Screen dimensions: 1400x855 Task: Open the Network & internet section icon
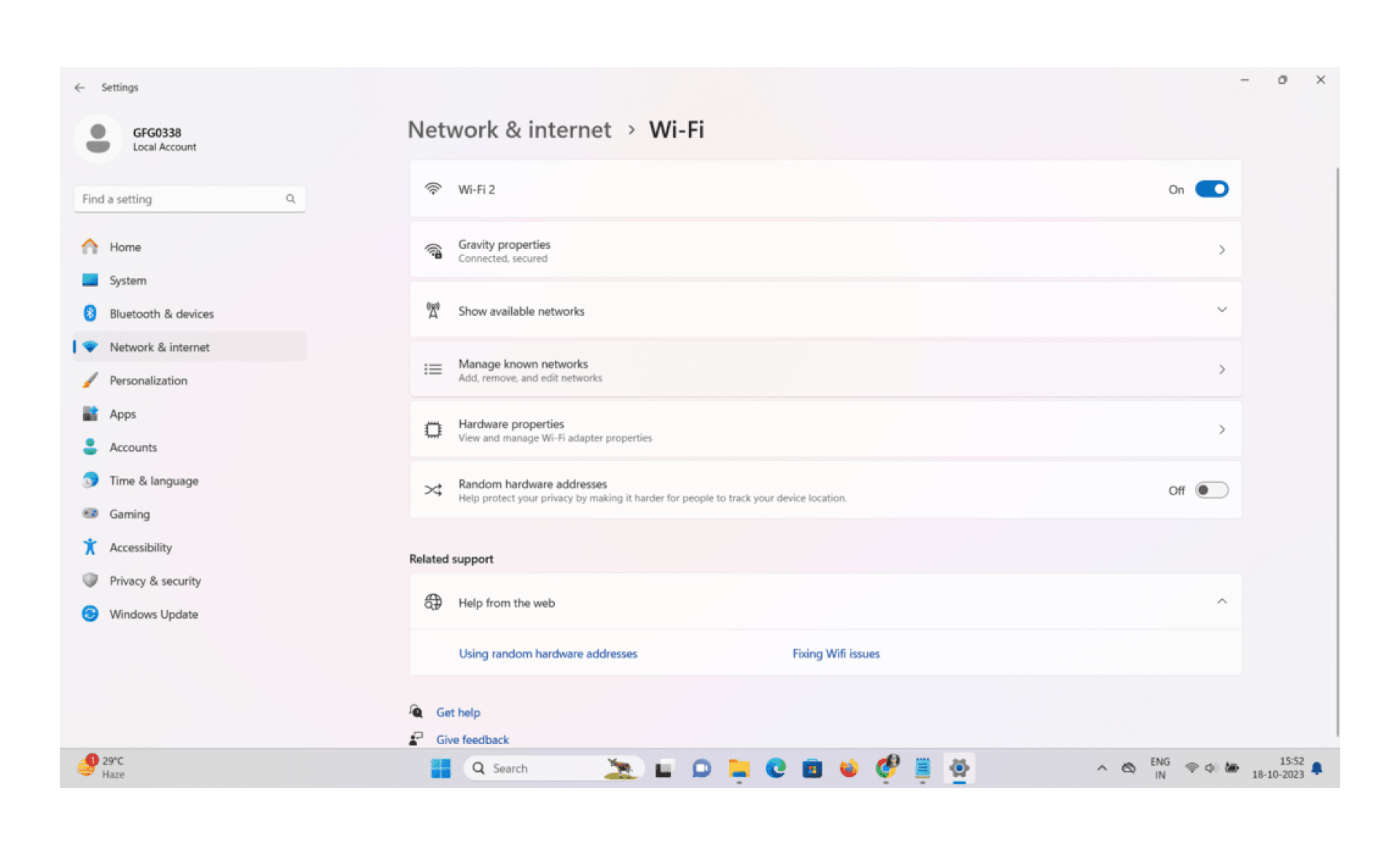tap(90, 347)
